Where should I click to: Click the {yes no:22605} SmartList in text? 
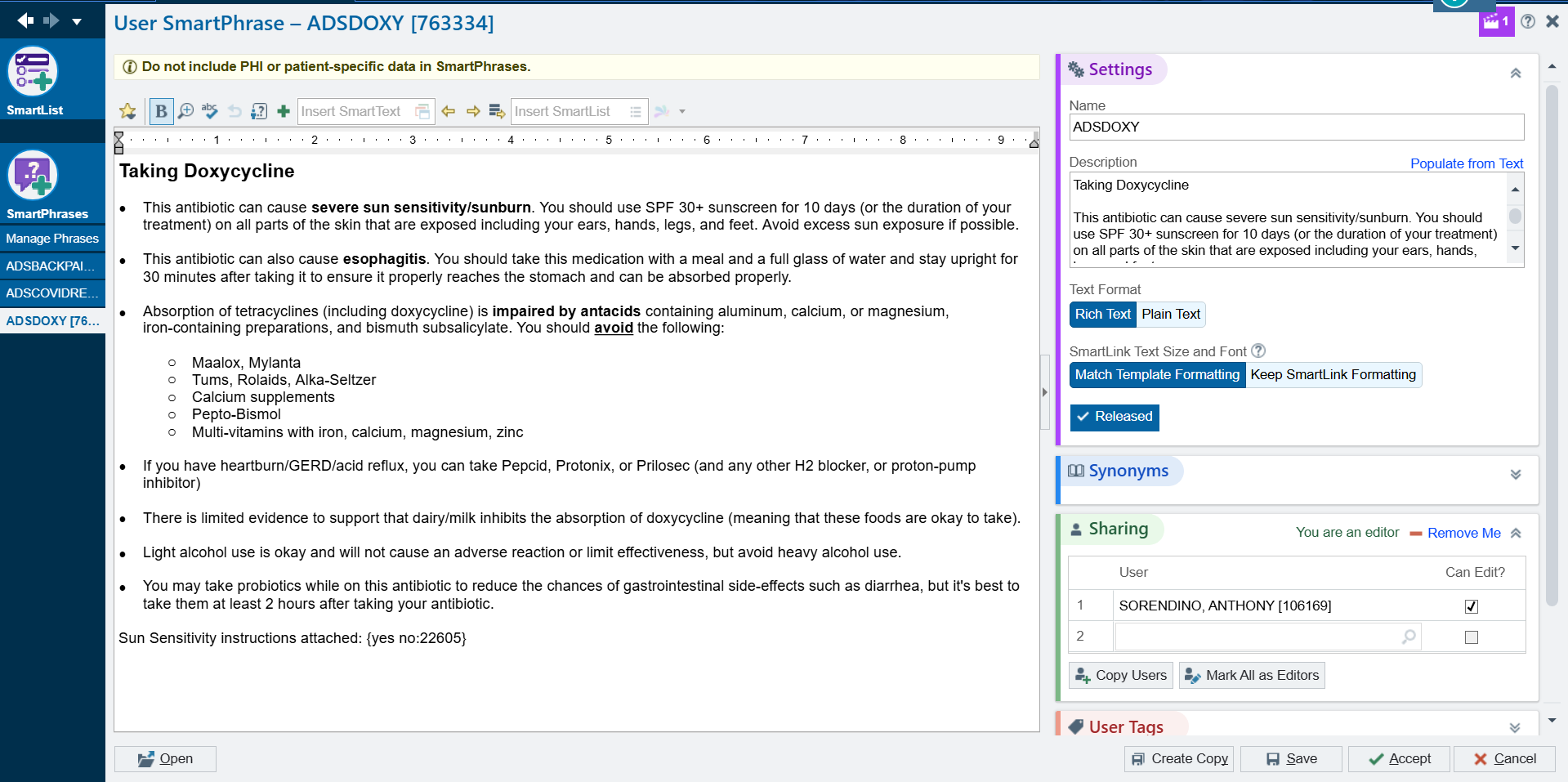point(416,638)
